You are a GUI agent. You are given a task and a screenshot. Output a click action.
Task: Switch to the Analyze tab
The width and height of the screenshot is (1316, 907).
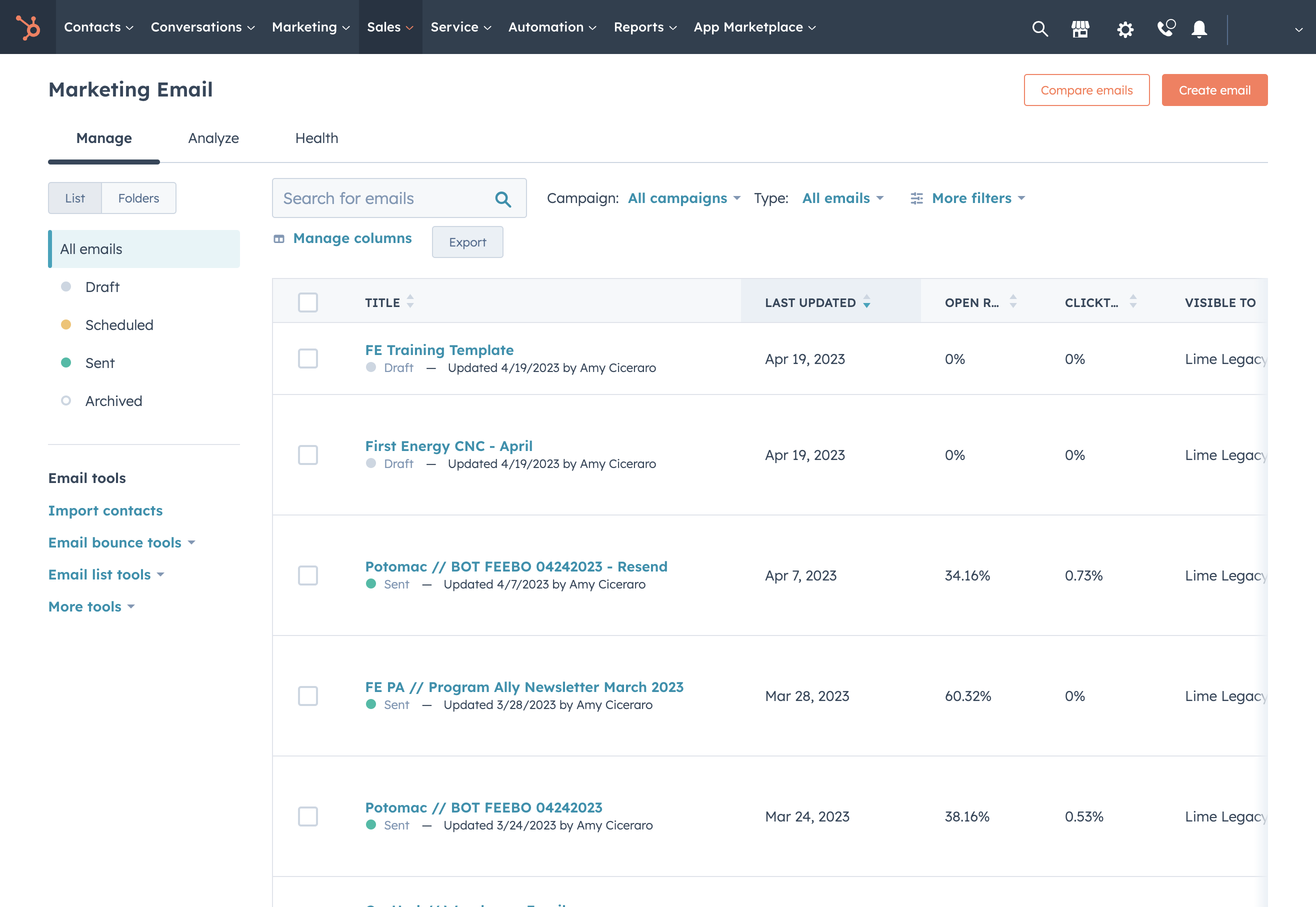pos(213,138)
